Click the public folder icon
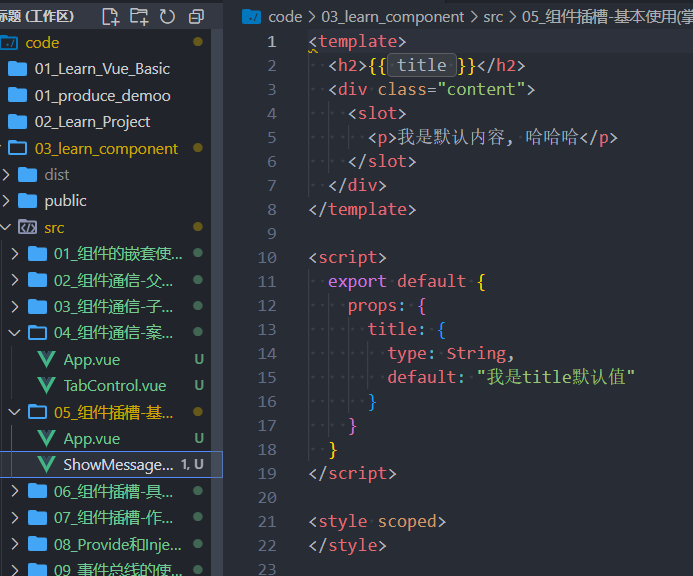Viewport: 693px width, 576px height. point(27,201)
